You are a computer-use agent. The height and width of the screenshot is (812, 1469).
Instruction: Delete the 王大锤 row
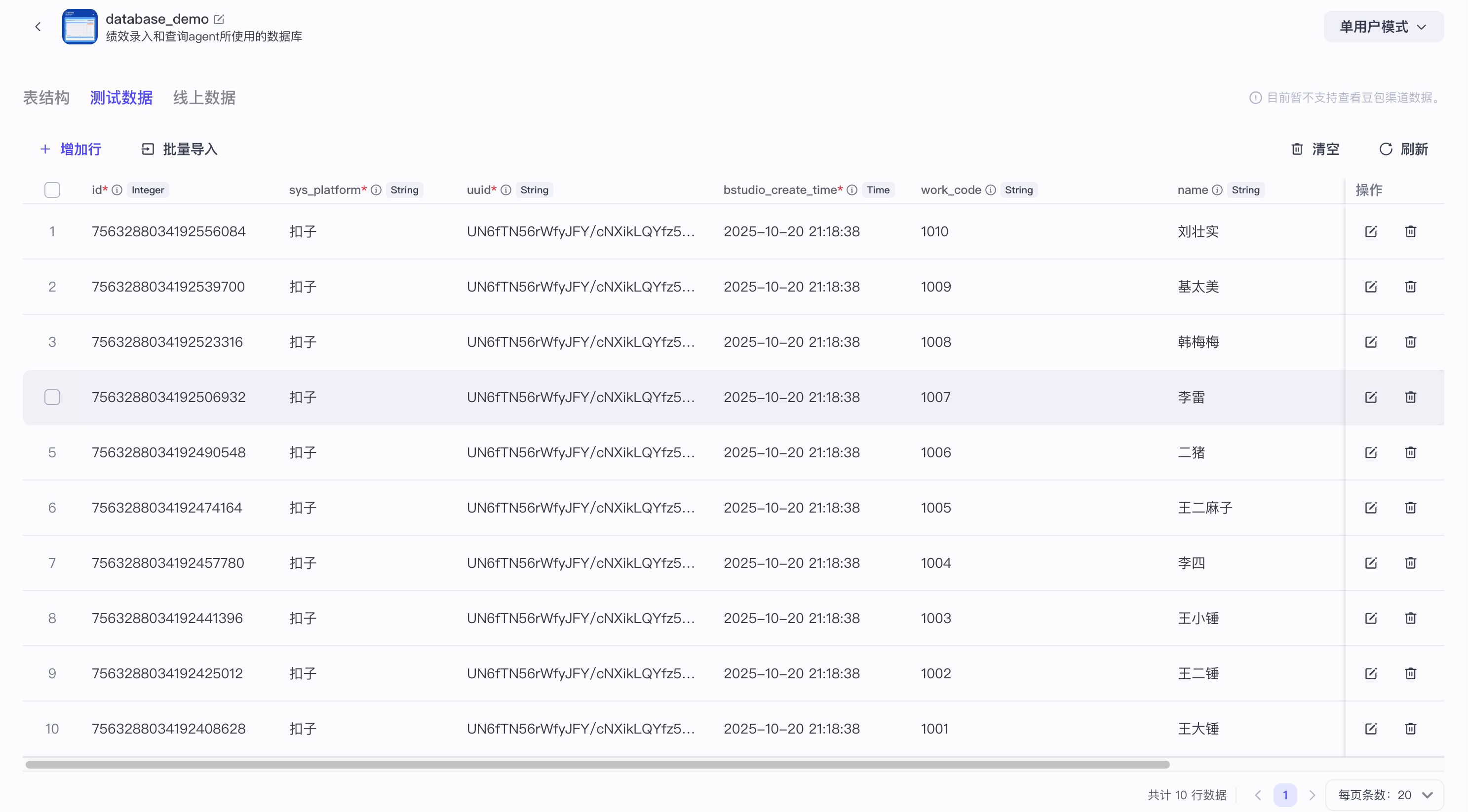click(1410, 729)
